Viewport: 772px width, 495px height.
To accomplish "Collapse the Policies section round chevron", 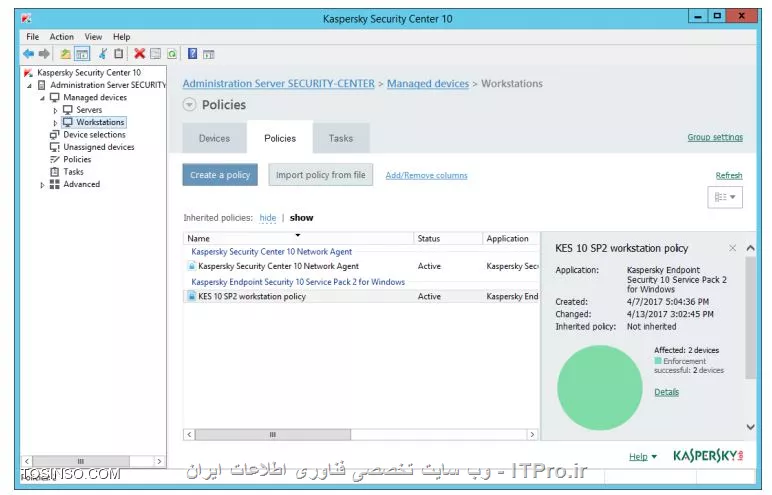I will pos(189,104).
